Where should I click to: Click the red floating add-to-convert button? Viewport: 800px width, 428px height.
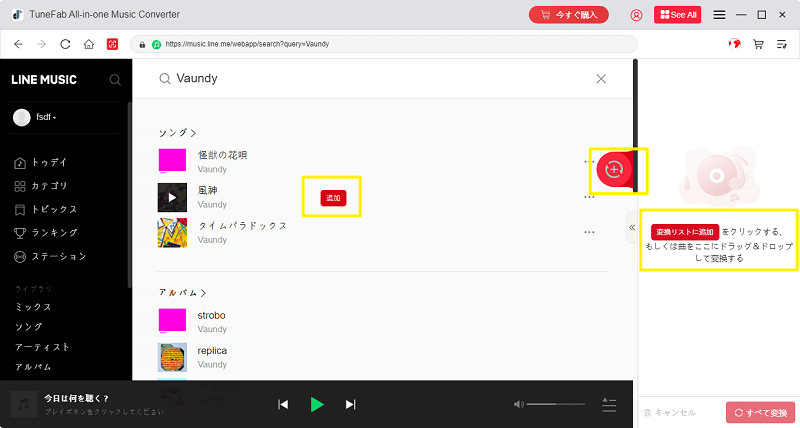614,169
